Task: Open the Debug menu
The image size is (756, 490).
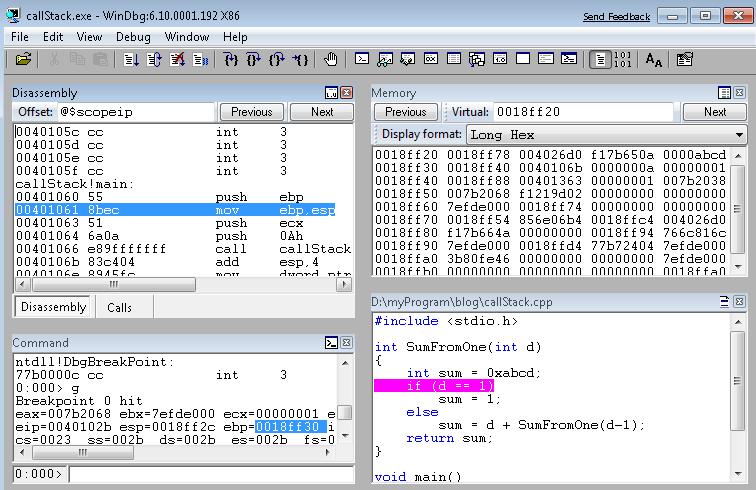Action: (133, 37)
